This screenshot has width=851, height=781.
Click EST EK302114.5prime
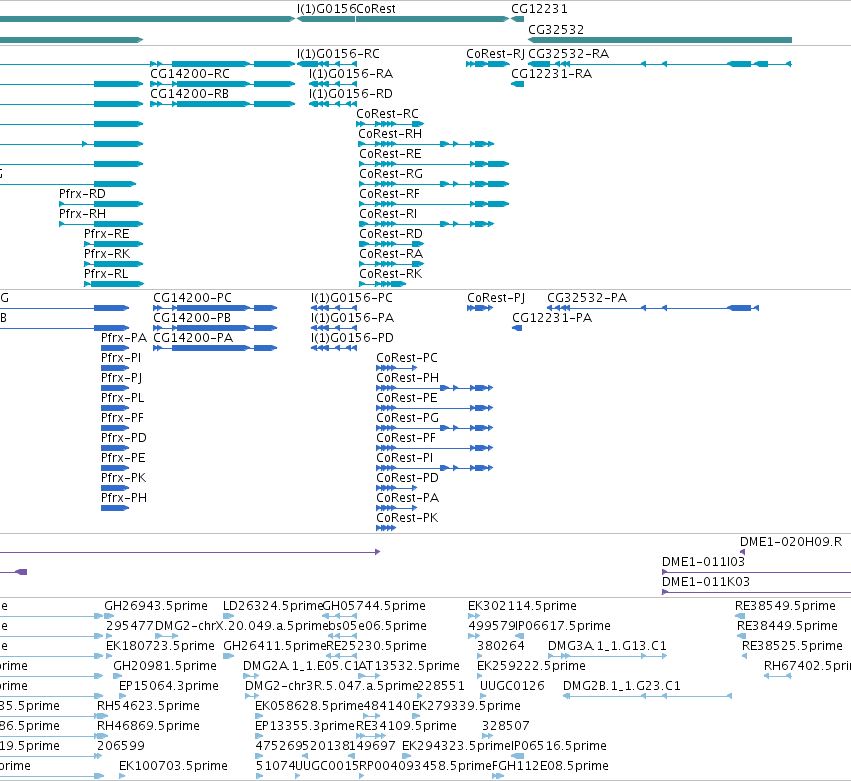point(474,617)
